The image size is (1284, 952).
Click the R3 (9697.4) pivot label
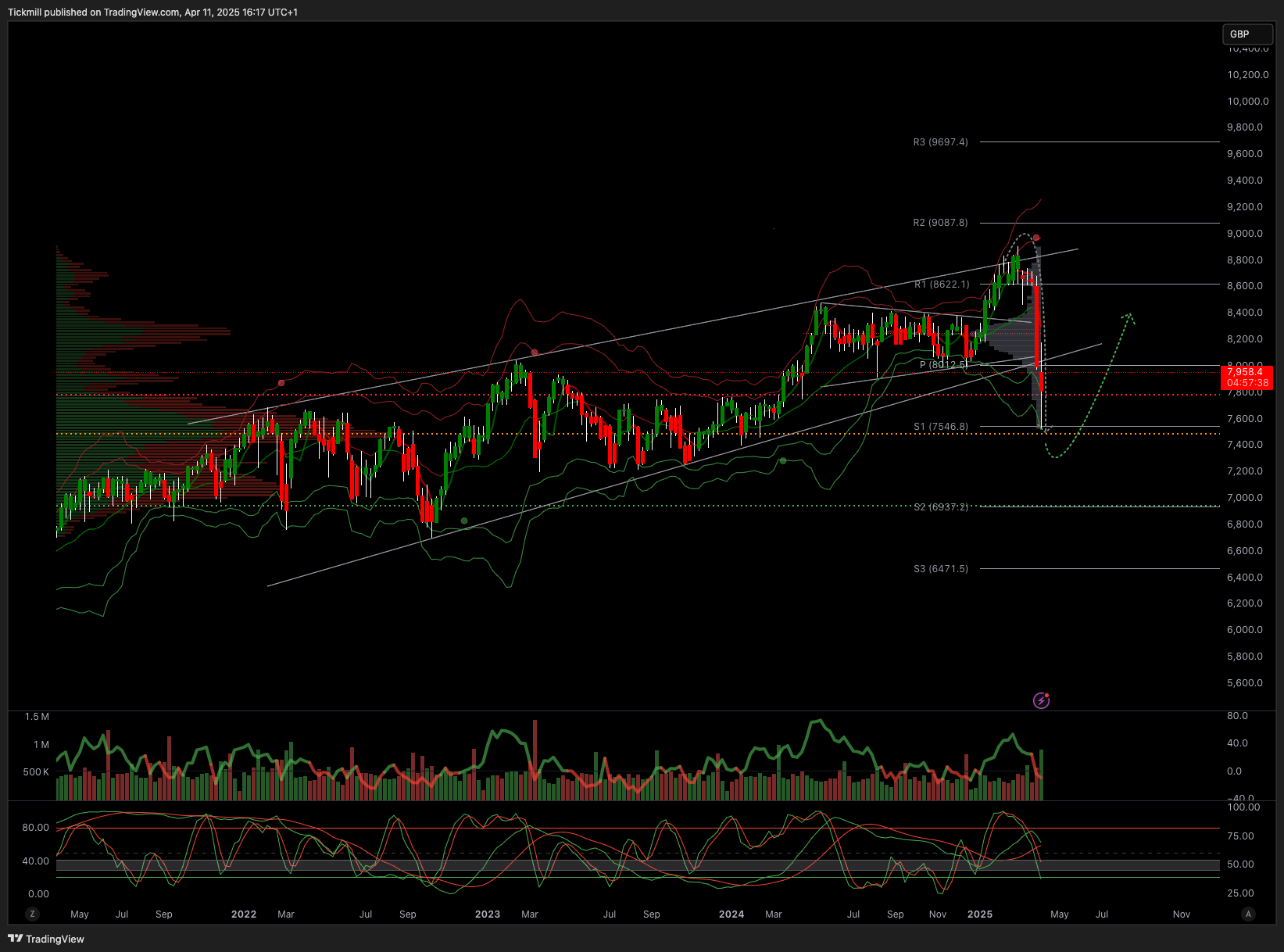click(940, 142)
